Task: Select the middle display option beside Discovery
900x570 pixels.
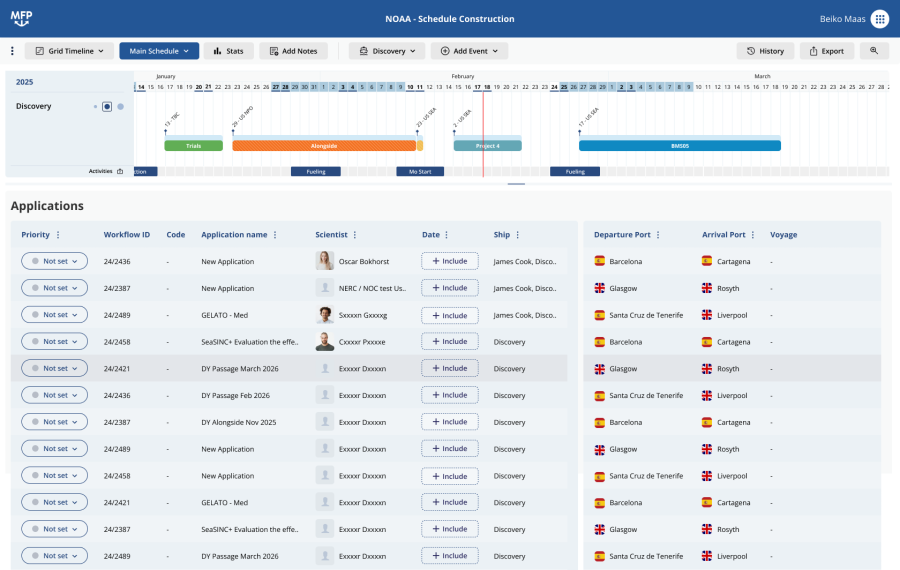Action: (x=107, y=106)
